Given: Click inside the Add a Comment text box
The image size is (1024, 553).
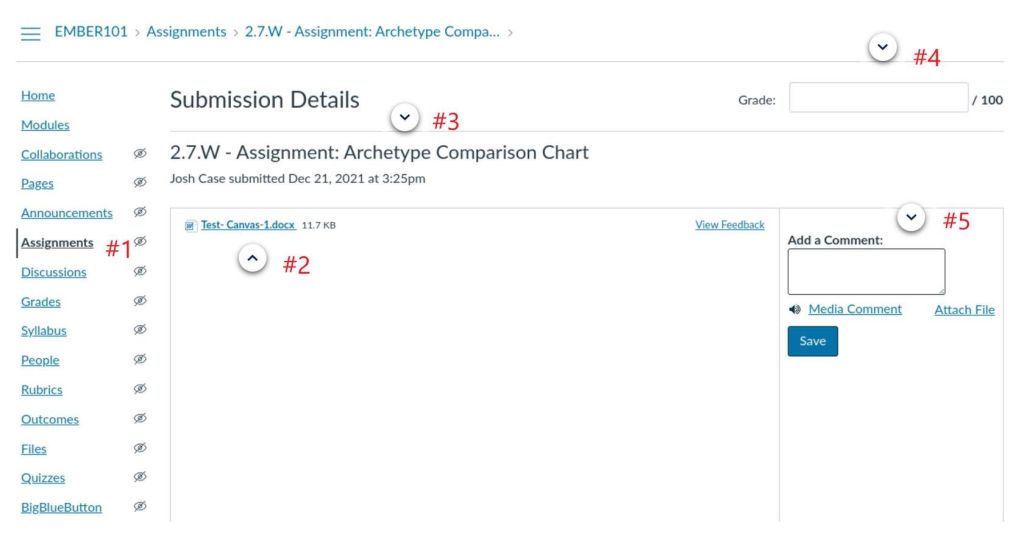Looking at the screenshot, I should [x=865, y=271].
